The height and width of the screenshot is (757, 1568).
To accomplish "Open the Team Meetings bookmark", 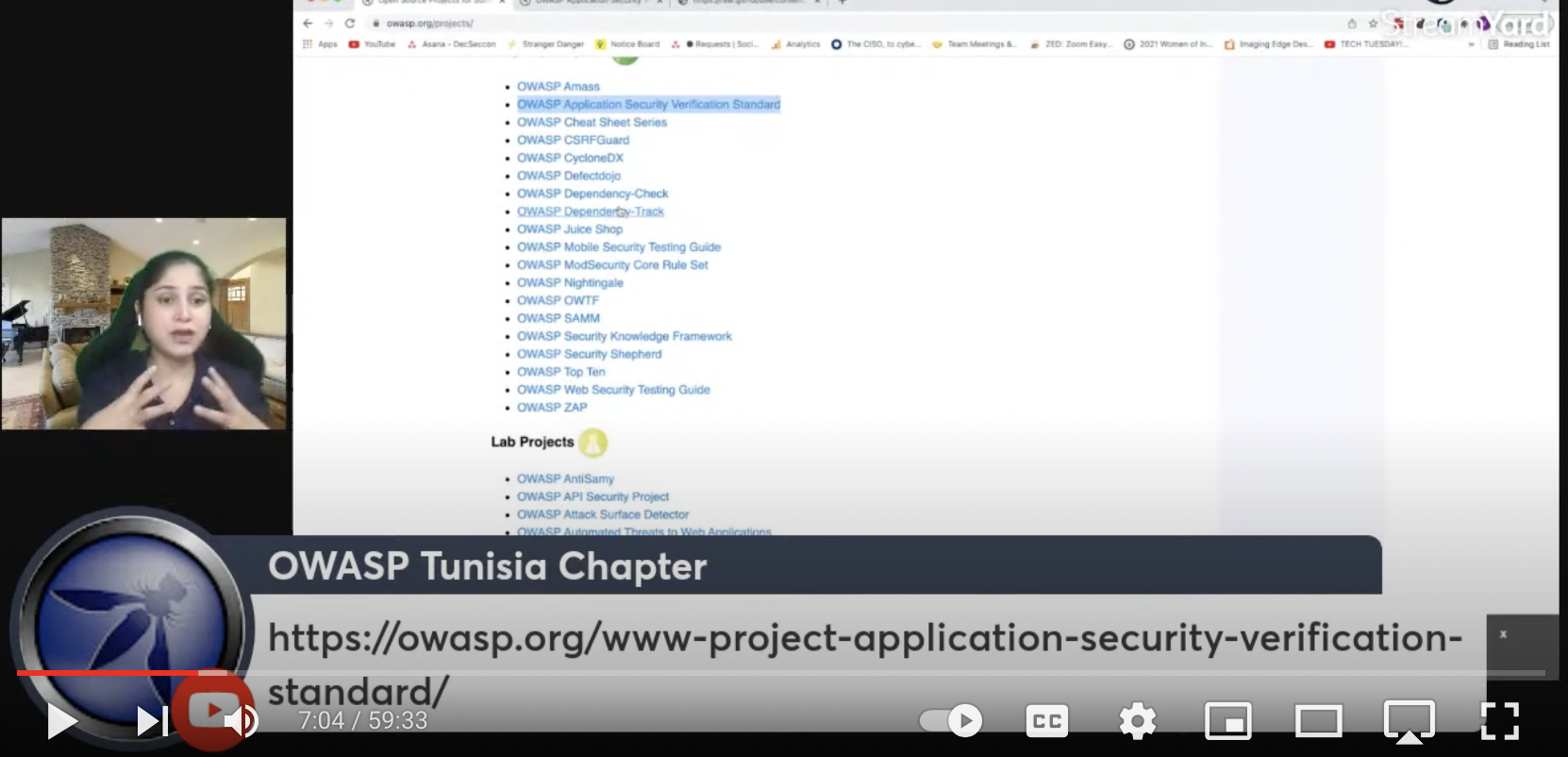I will click(975, 44).
